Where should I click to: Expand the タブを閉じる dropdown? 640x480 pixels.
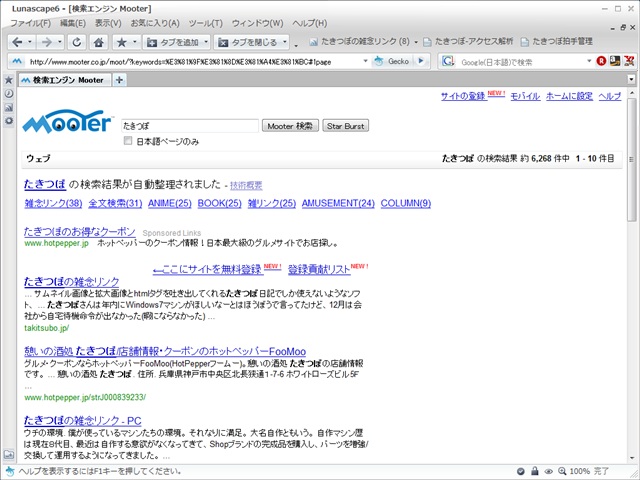286,43
